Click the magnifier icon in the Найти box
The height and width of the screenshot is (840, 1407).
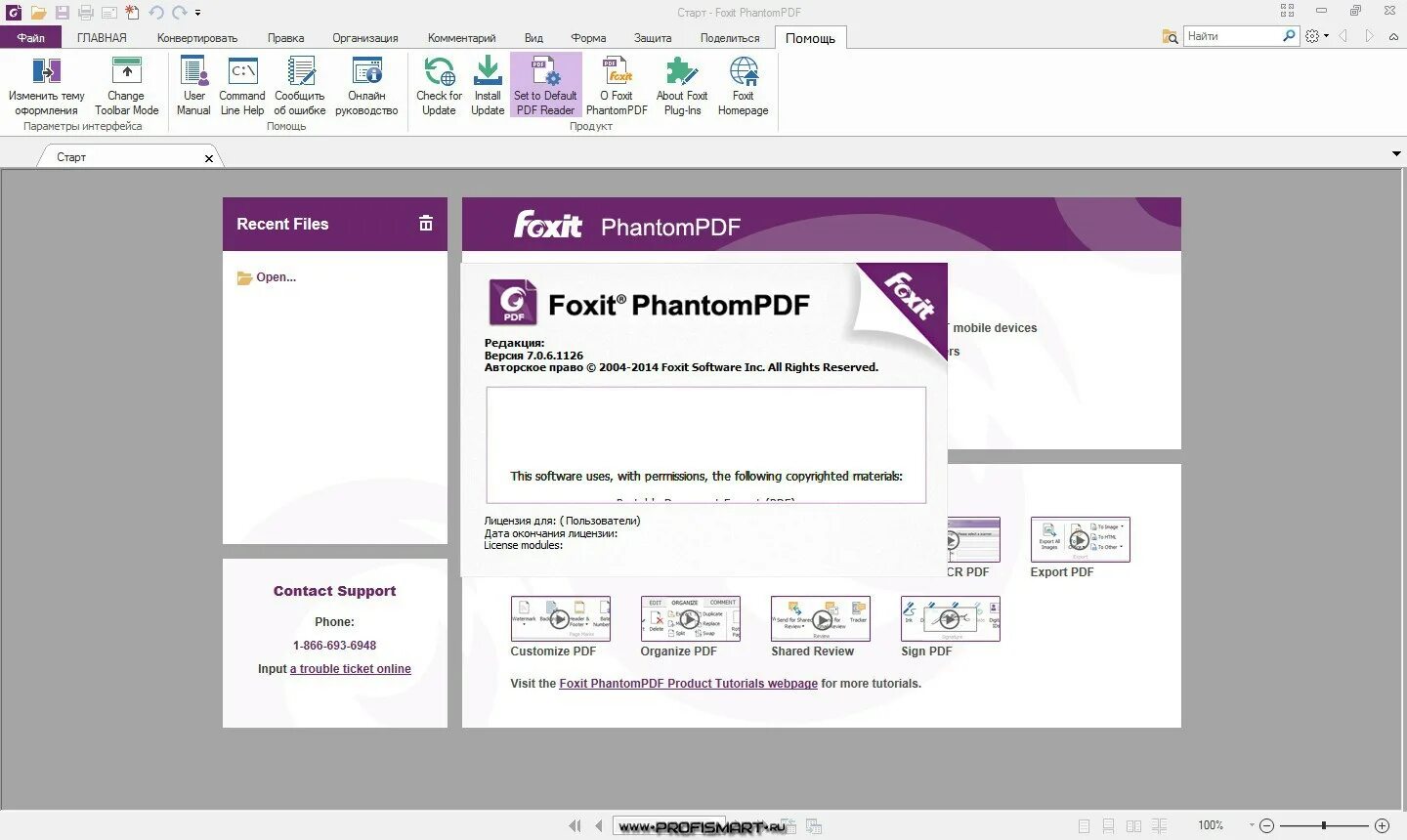click(x=1289, y=36)
